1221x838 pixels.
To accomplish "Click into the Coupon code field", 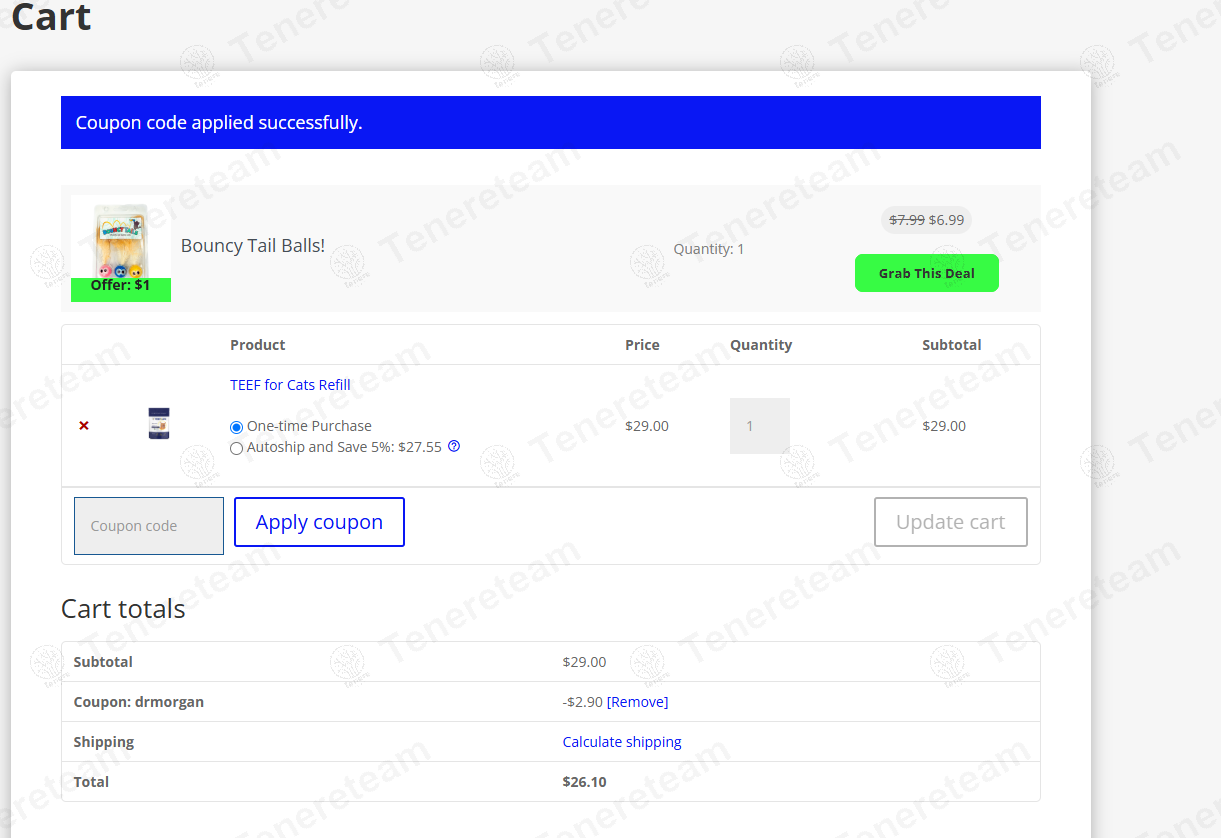I will [149, 526].
